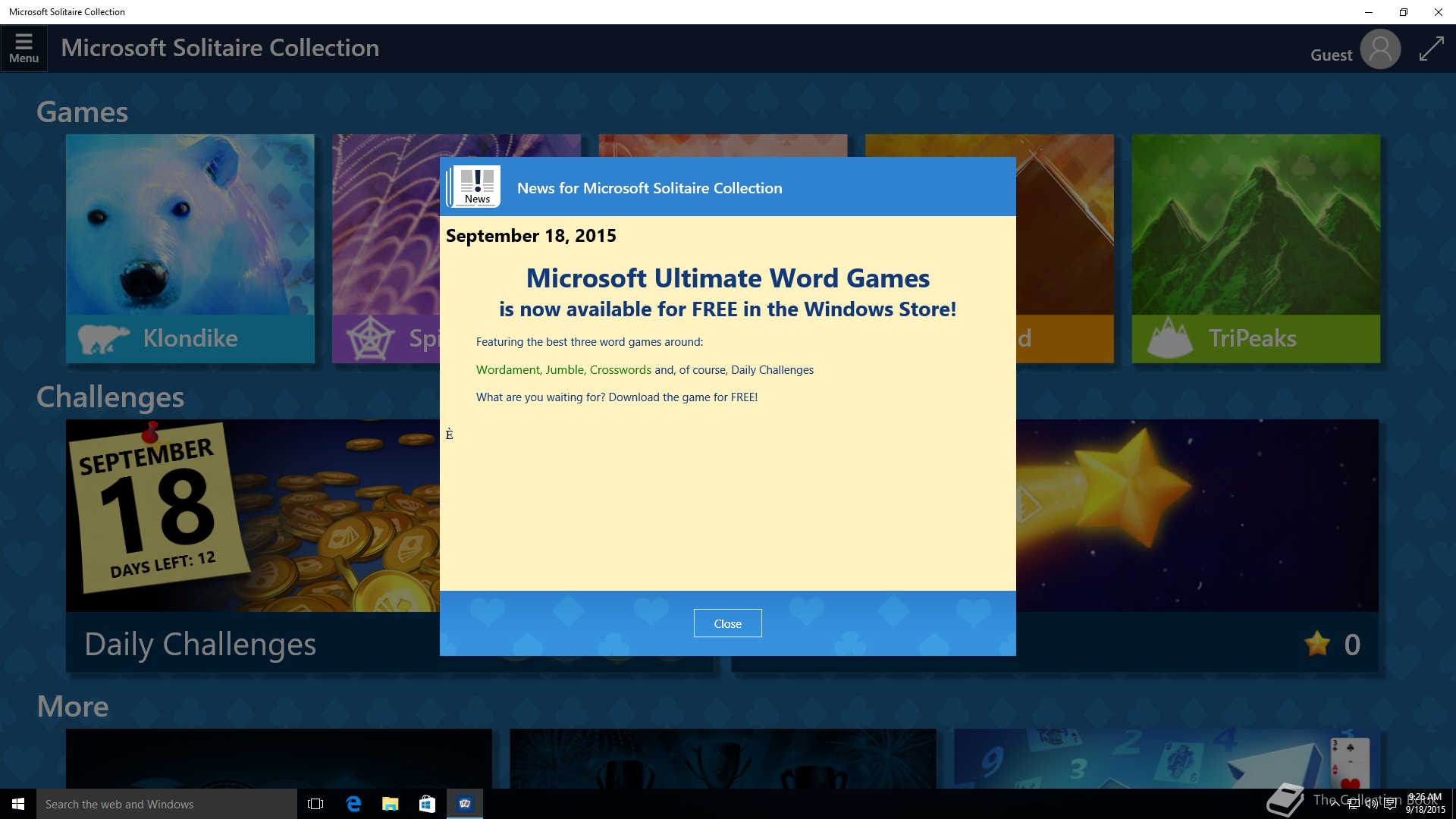This screenshot has height=819, width=1456.
Task: Click the Spider web icon
Action: click(370, 339)
